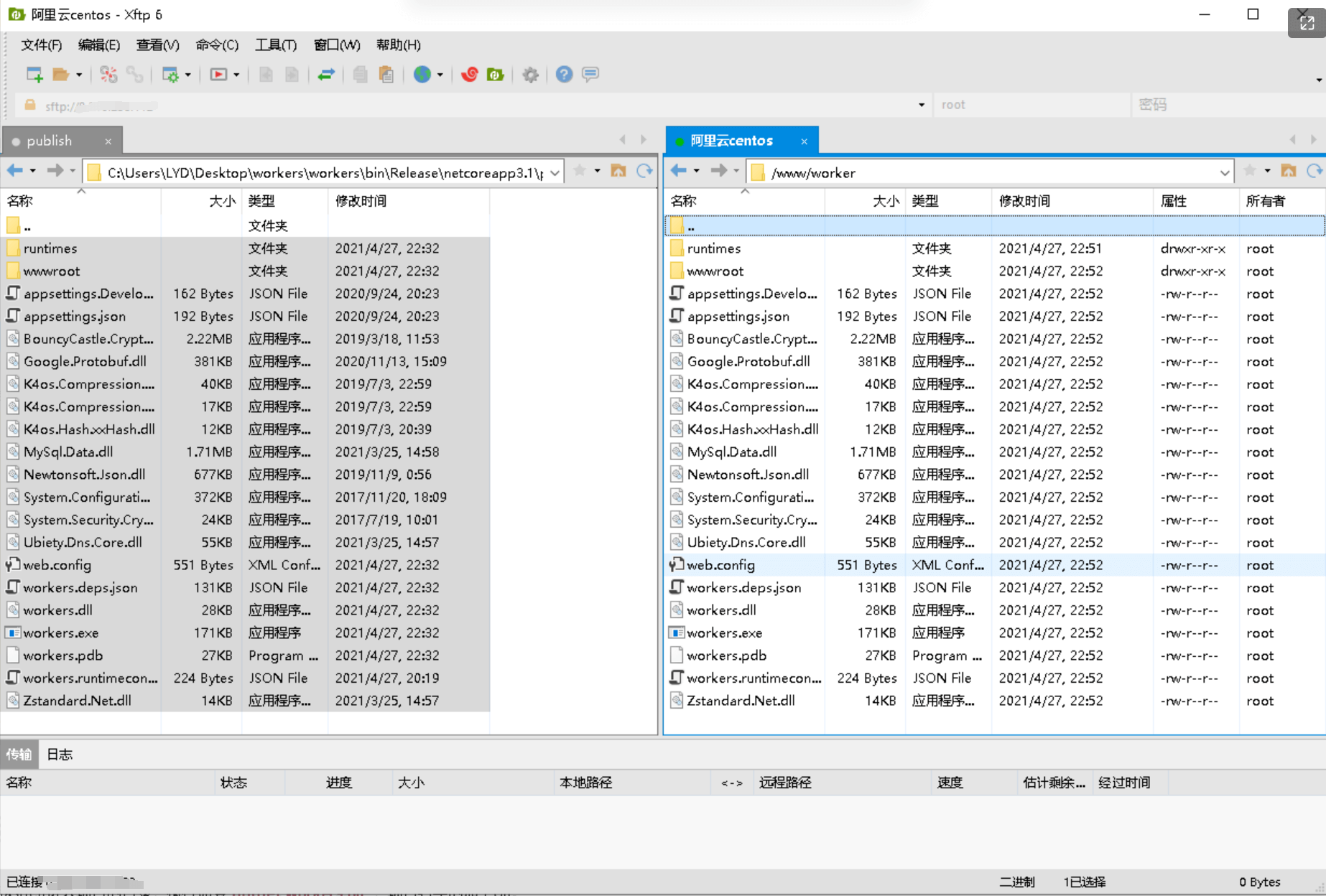Open the 窗口(W) menu
Image resolution: width=1326 pixels, height=896 pixels.
tap(337, 45)
